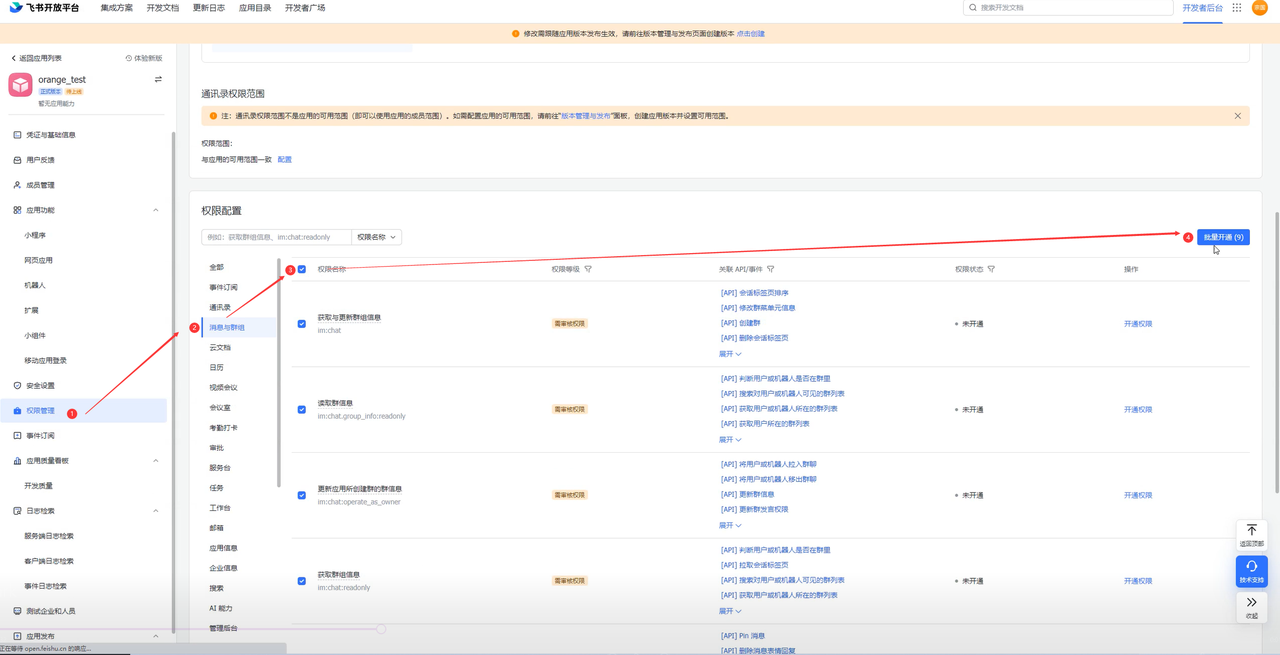1280x655 pixels.
Task: Open the 技术支持 headset button
Action: pos(1251,571)
